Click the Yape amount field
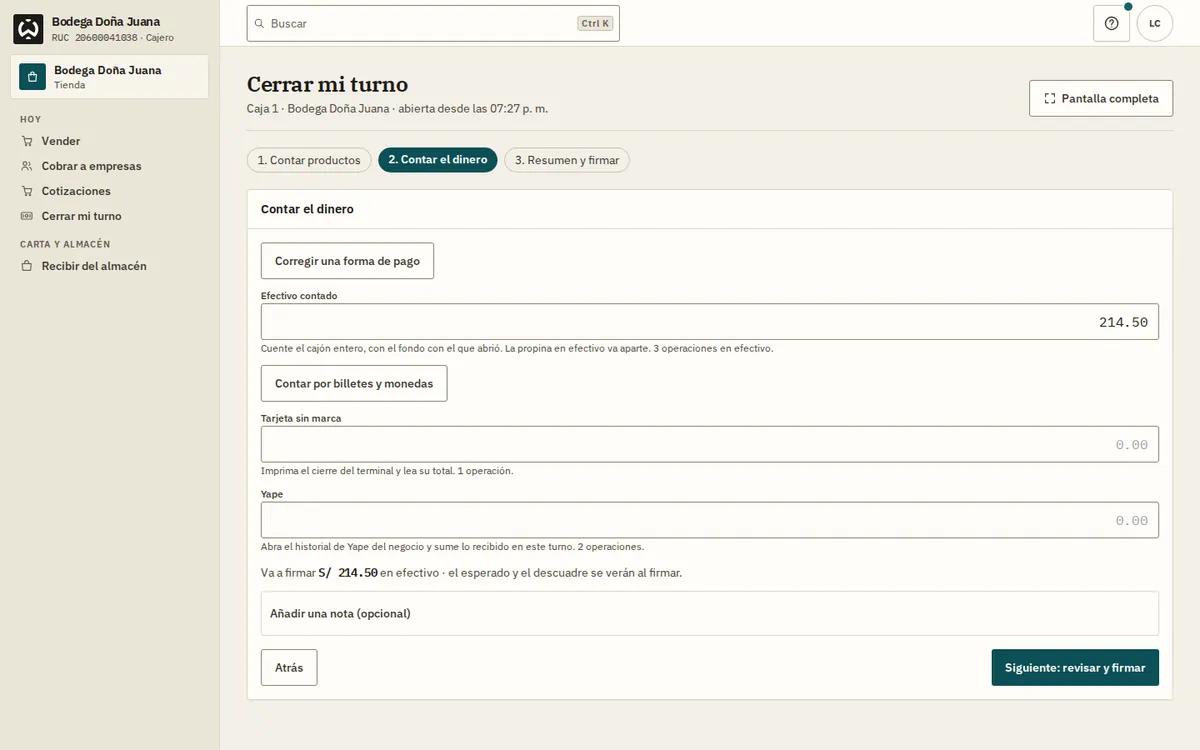Screen dimensions: 1200x750 tap(710, 520)
